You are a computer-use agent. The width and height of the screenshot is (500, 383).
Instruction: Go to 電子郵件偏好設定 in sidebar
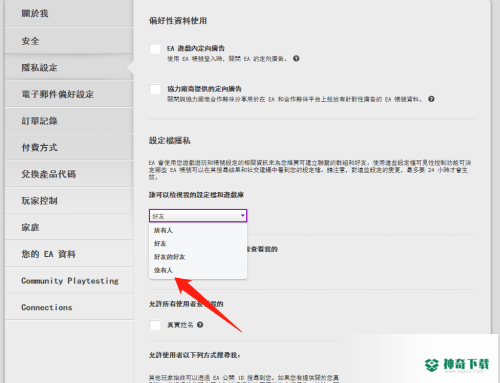click(x=69, y=94)
